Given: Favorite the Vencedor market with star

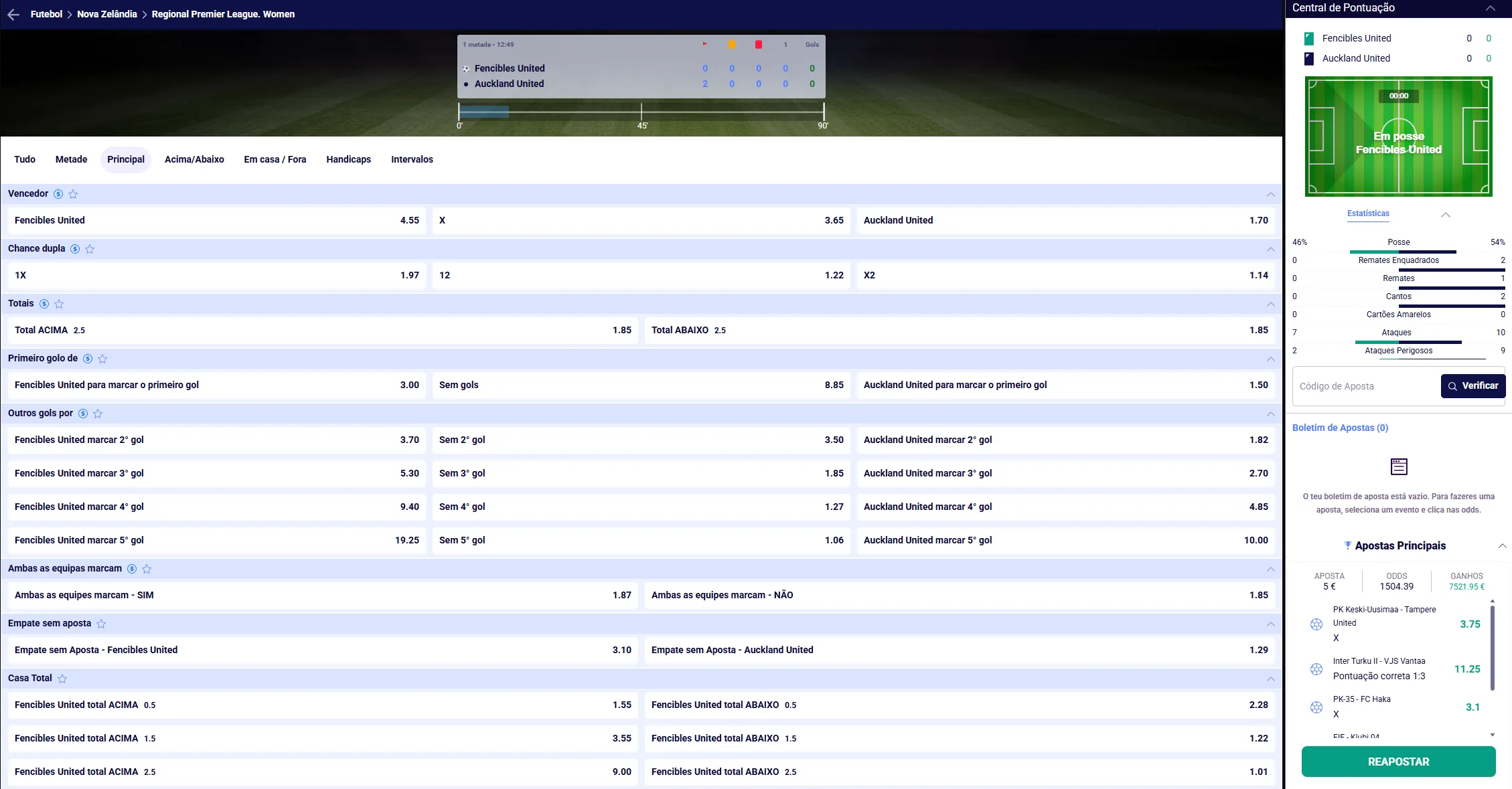Looking at the screenshot, I should 73,194.
